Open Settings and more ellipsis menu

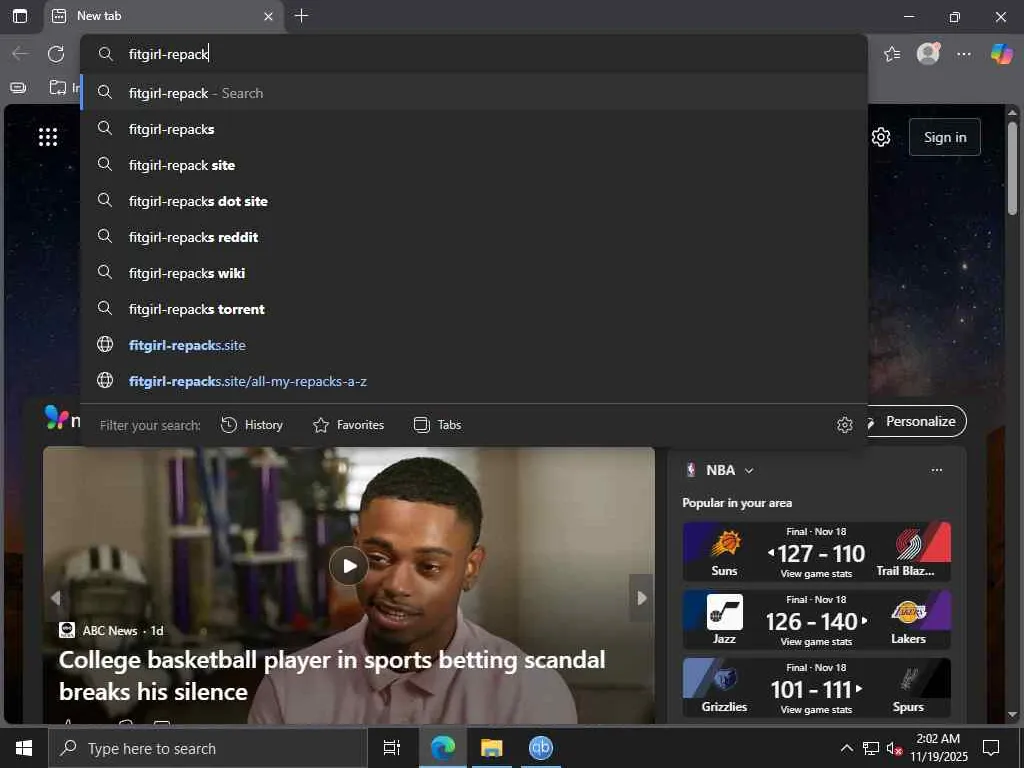click(x=964, y=54)
